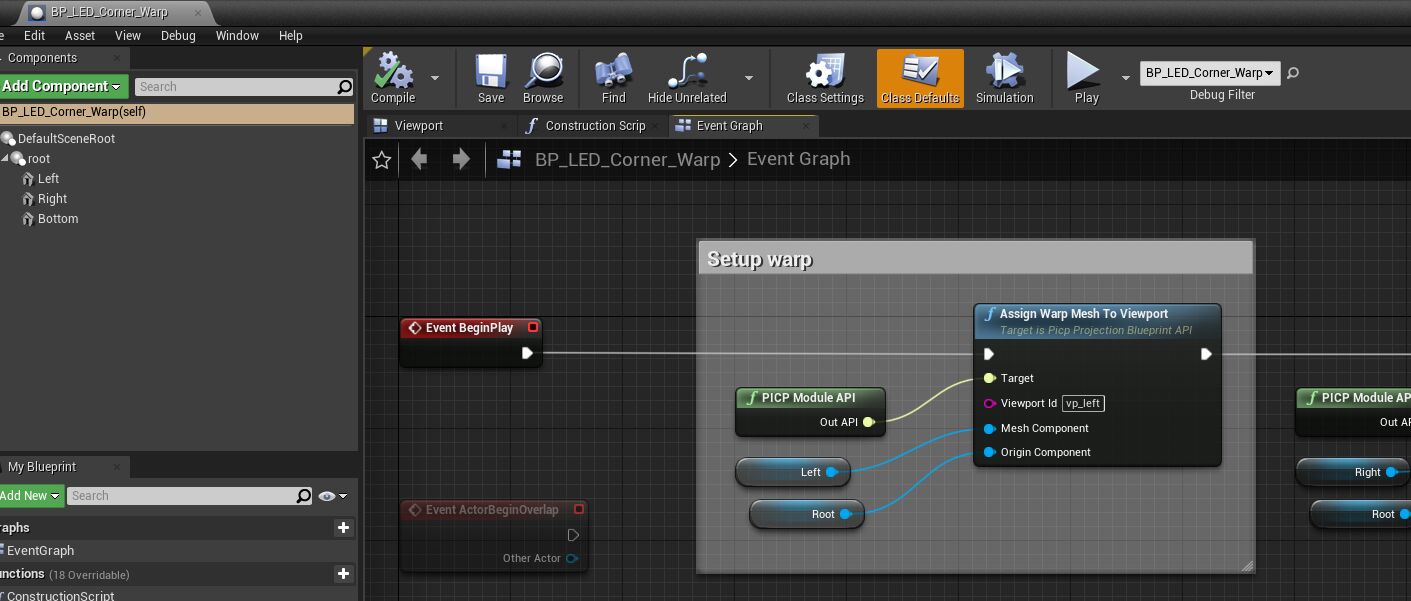Select EventGraph in My Blueprint

(40, 551)
